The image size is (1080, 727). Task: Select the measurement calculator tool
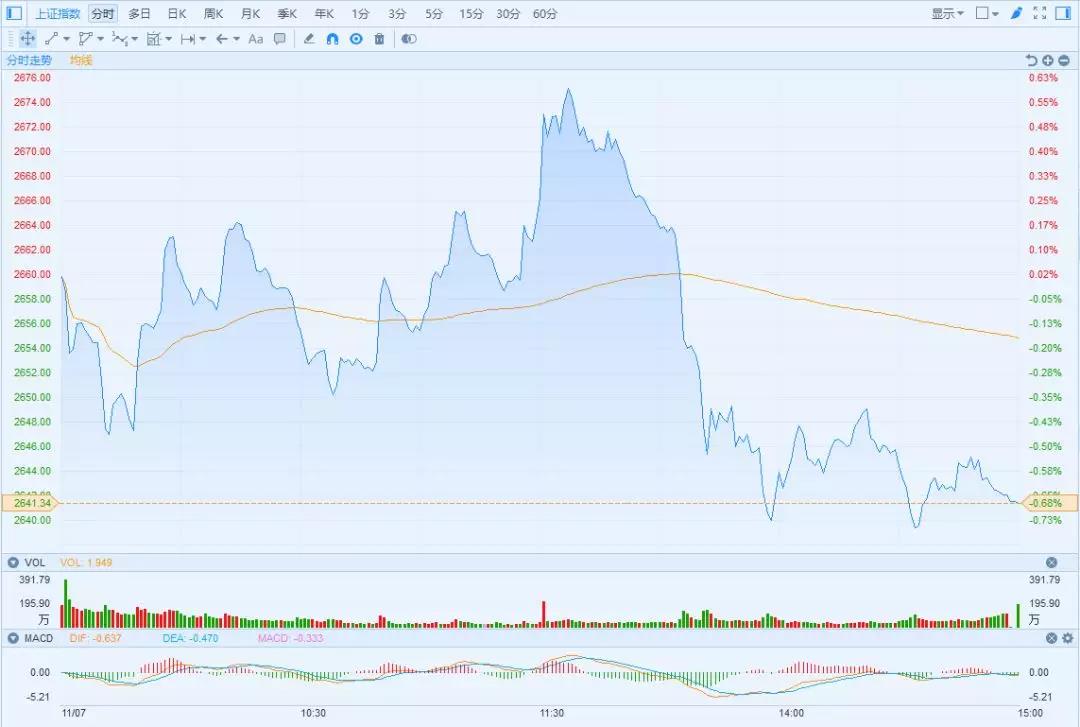154,39
